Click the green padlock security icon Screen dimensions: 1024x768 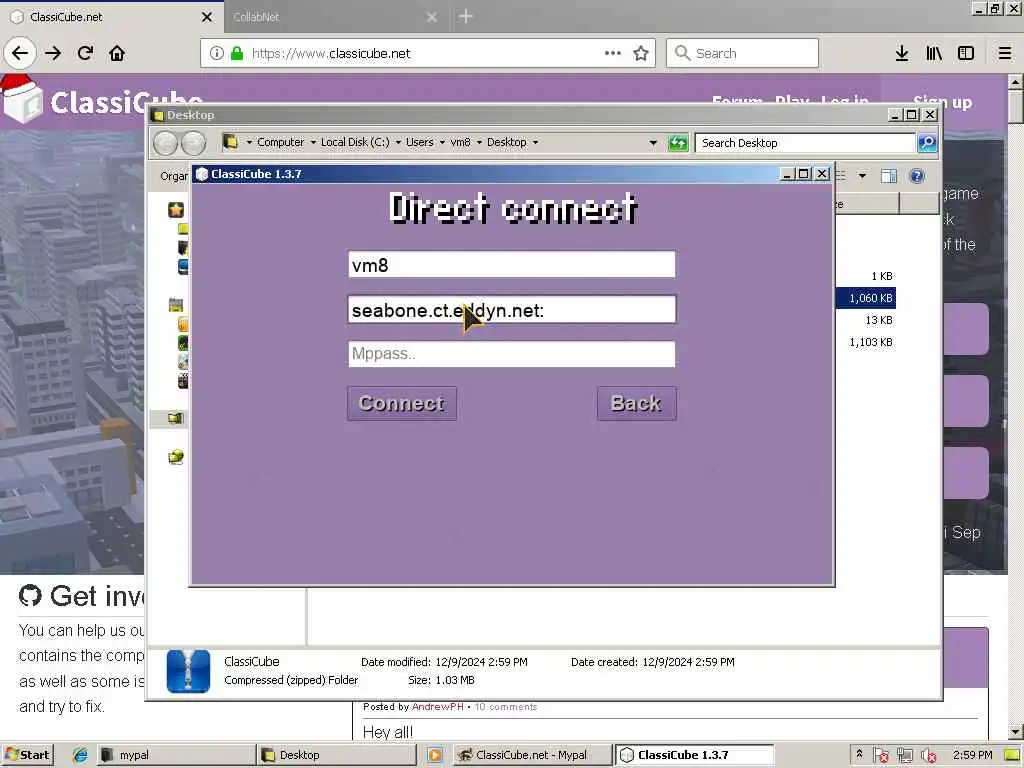[x=236, y=53]
